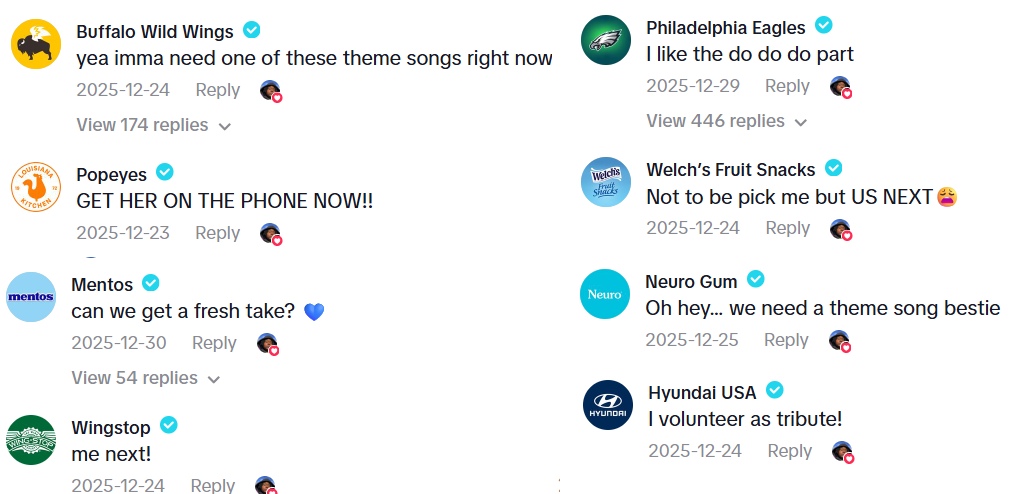Reply to Welch's Fruit Snacks comment
Viewport: 1016px width, 494px height.
pos(788,228)
